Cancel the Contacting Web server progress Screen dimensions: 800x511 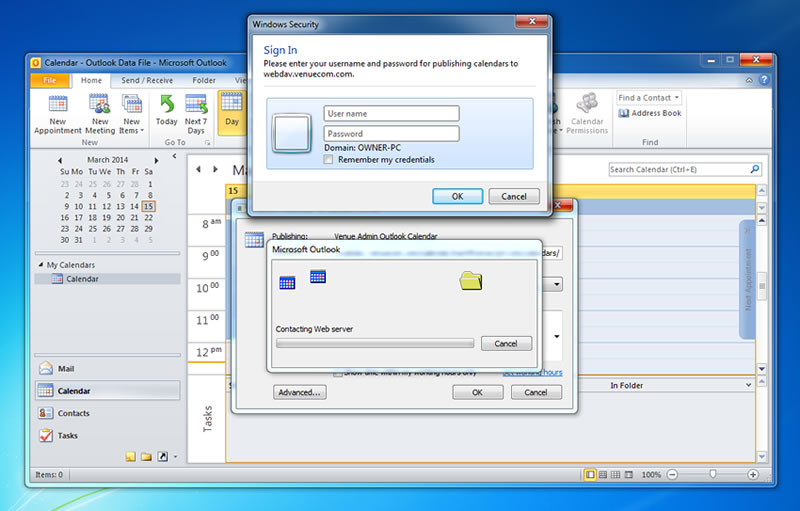click(x=506, y=343)
